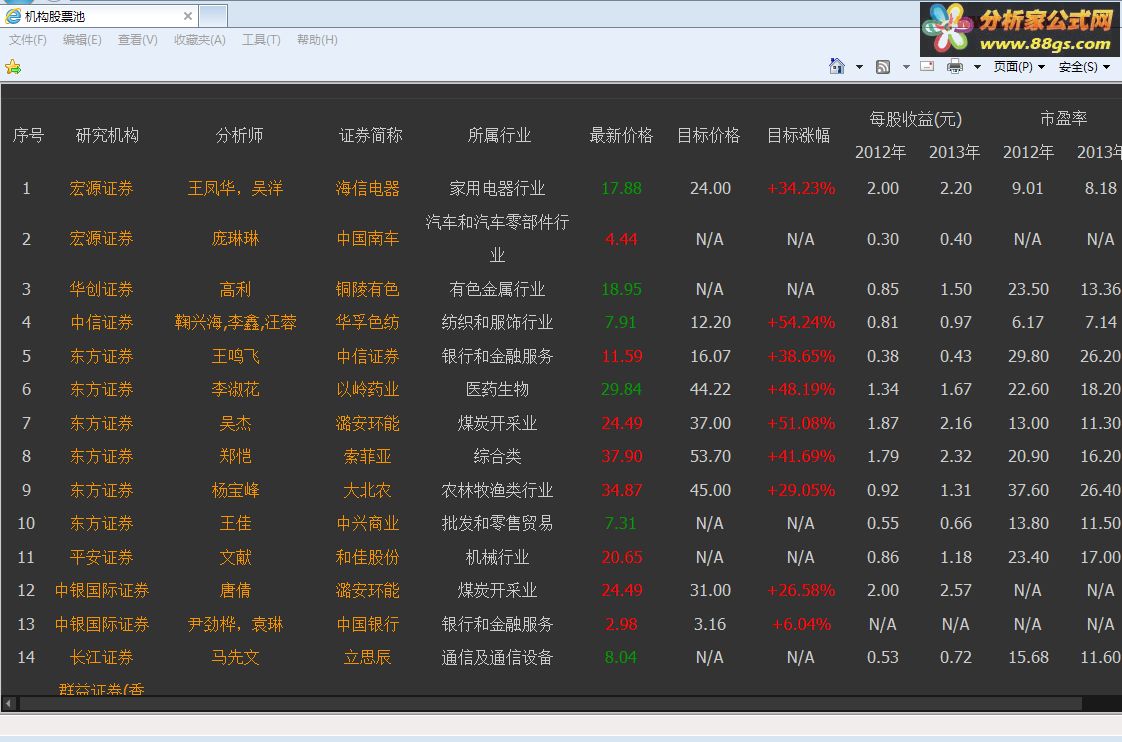Viewport: 1122px width, 742px height.
Task: Click the 目标涨幅 column header
Action: [799, 135]
